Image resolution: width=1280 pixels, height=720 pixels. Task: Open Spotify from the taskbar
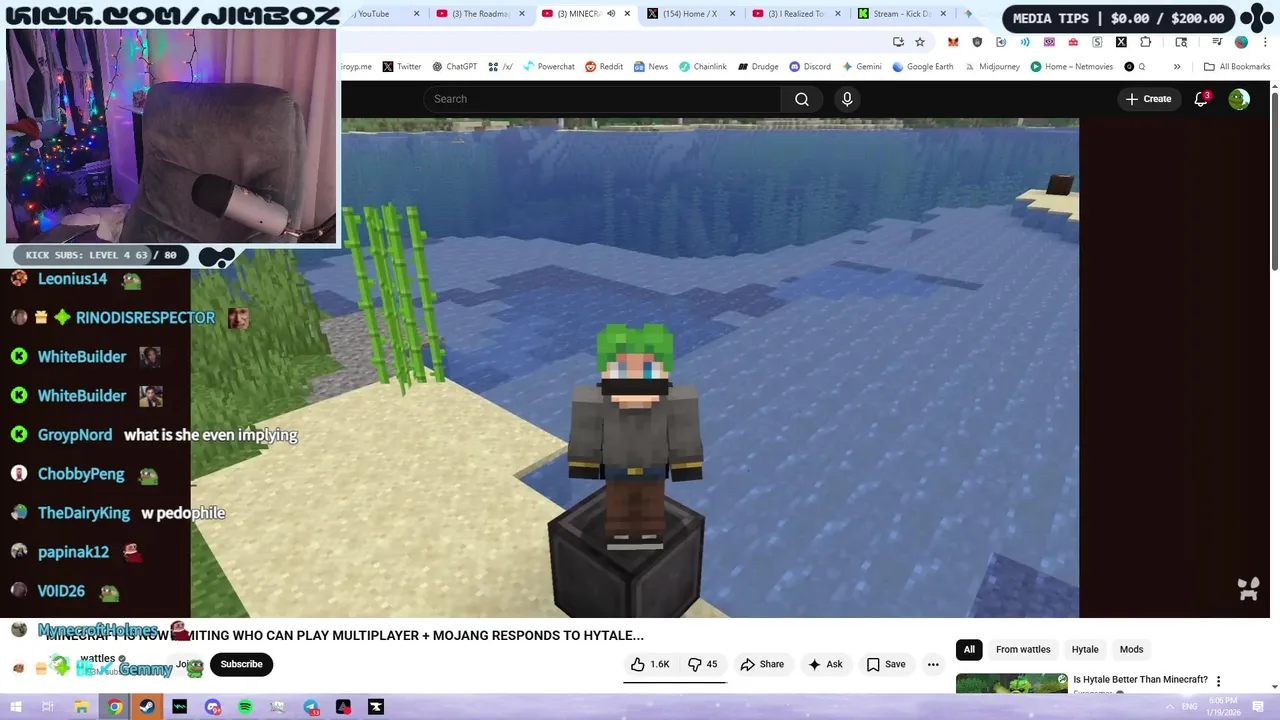(245, 707)
